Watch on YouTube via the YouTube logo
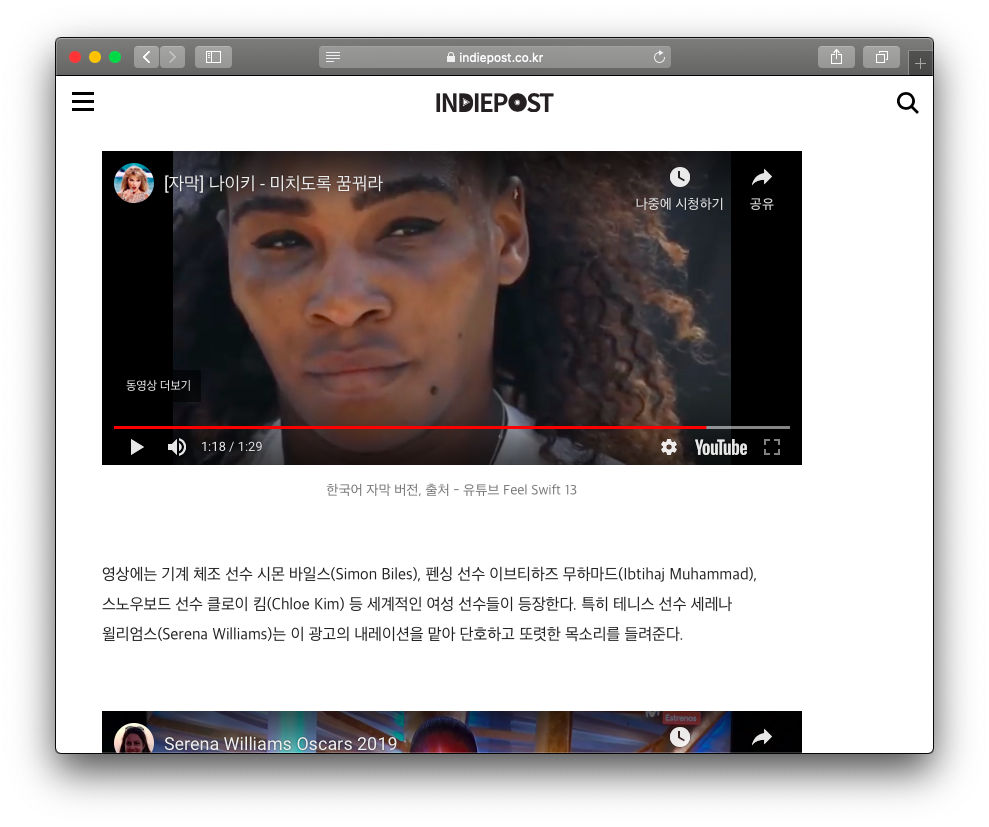989x827 pixels. tap(721, 447)
